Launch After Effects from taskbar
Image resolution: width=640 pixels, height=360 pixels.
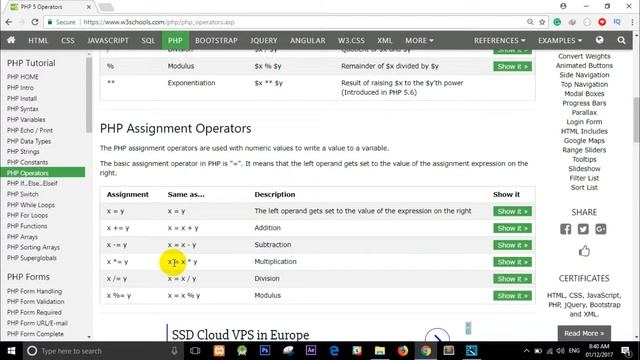[311, 351]
